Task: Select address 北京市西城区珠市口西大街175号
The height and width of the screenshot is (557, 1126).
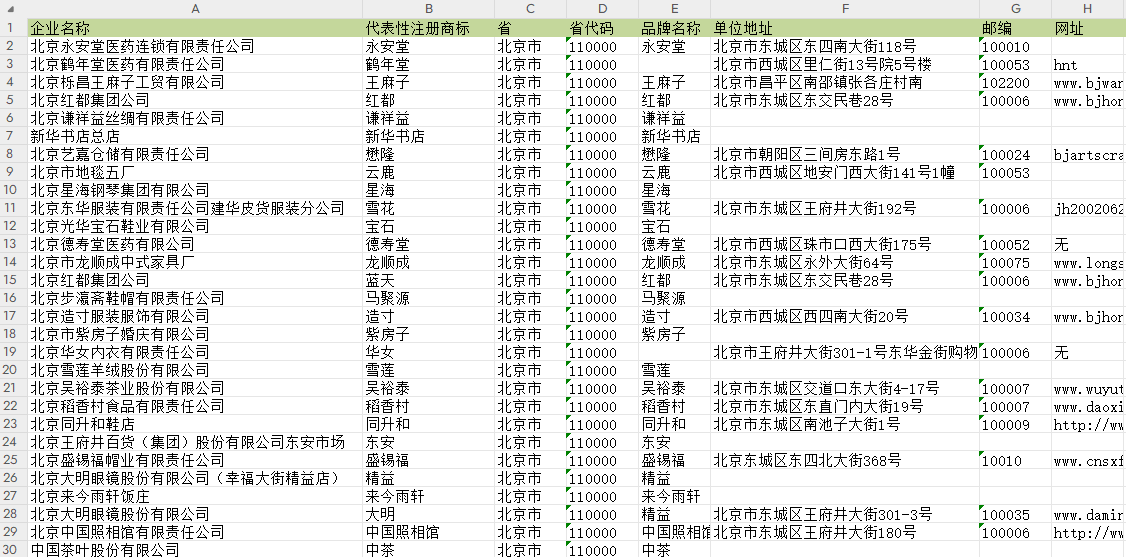Action: (845, 244)
